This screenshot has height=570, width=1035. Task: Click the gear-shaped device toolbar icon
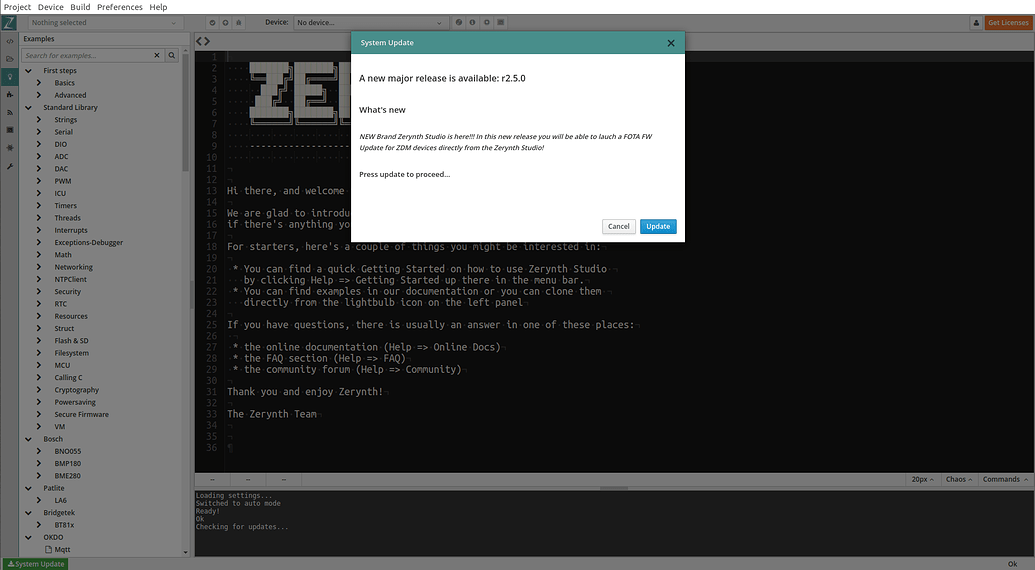coord(486,22)
